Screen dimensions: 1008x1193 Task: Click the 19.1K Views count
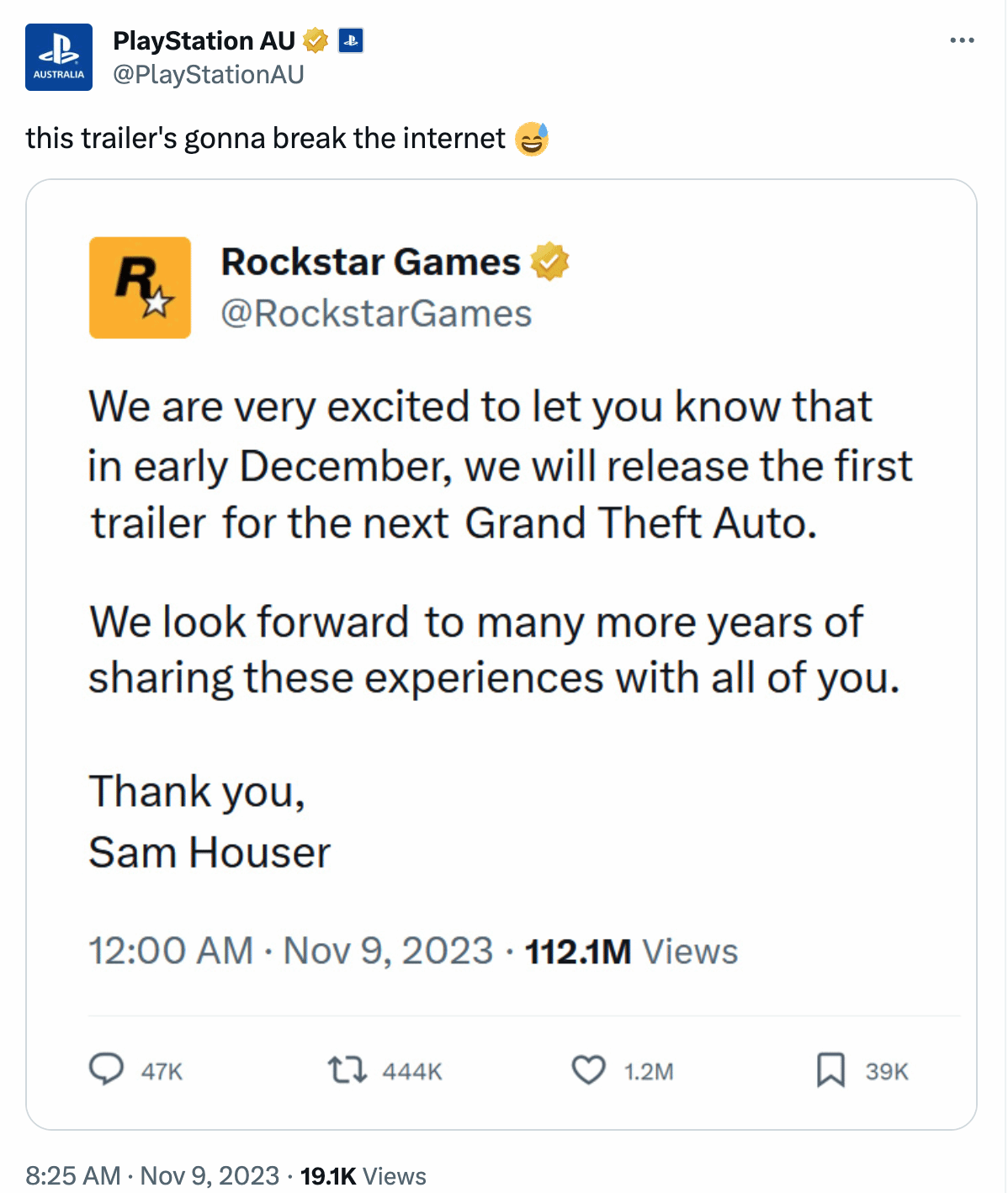pyautogui.click(x=363, y=1175)
